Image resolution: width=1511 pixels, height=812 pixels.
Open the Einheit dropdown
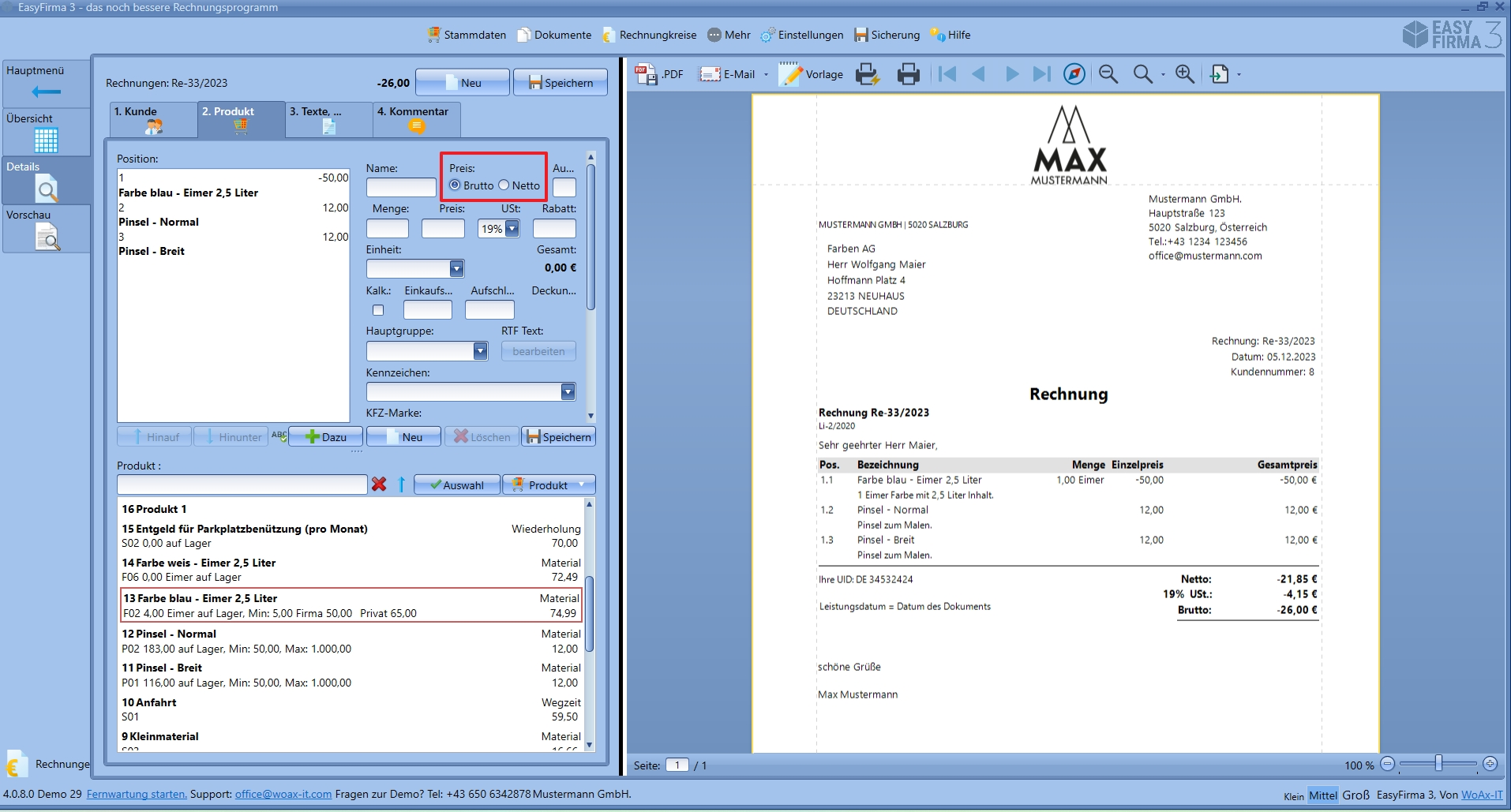[456, 269]
